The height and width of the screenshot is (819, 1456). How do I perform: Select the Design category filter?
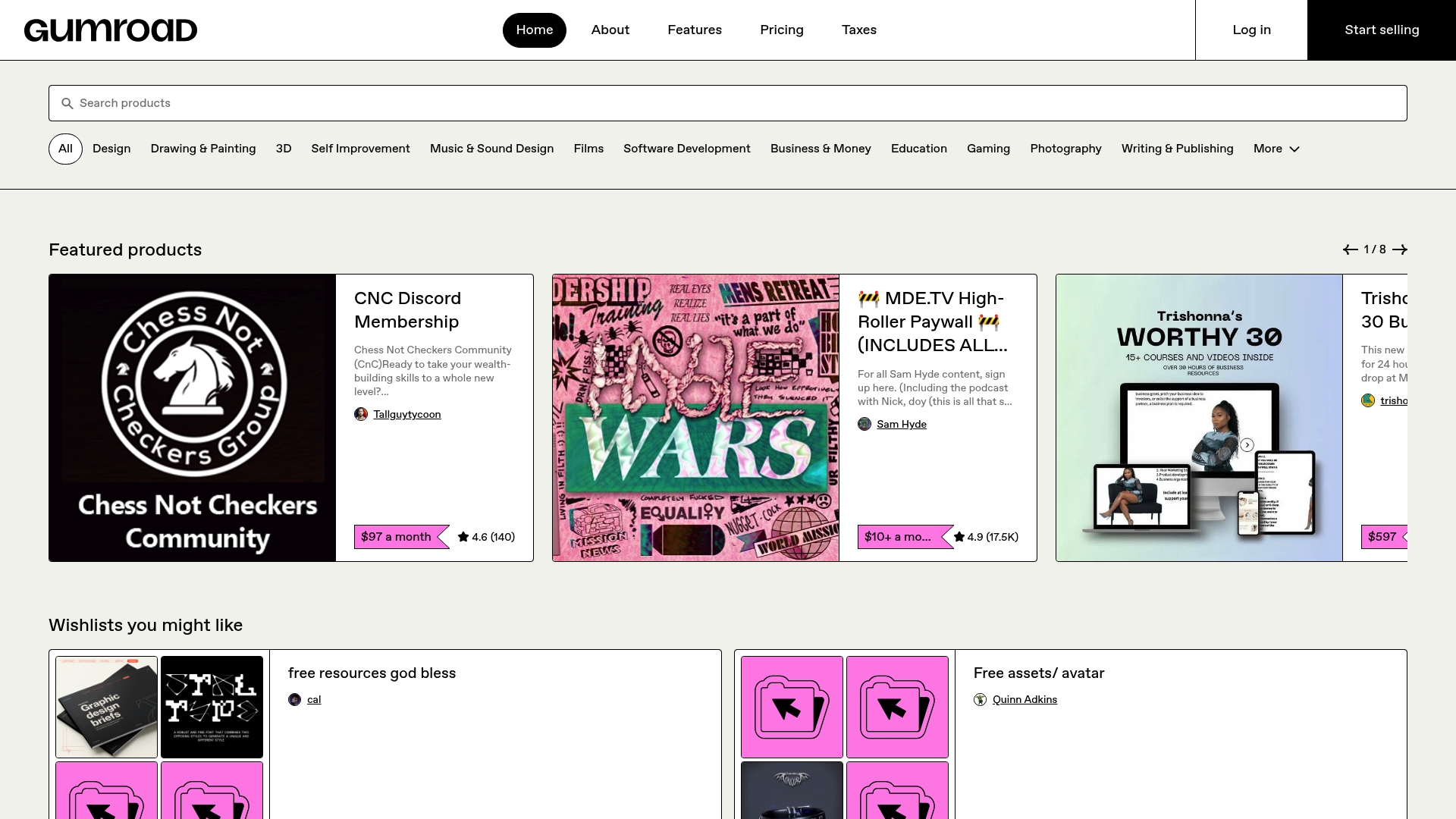tap(111, 149)
